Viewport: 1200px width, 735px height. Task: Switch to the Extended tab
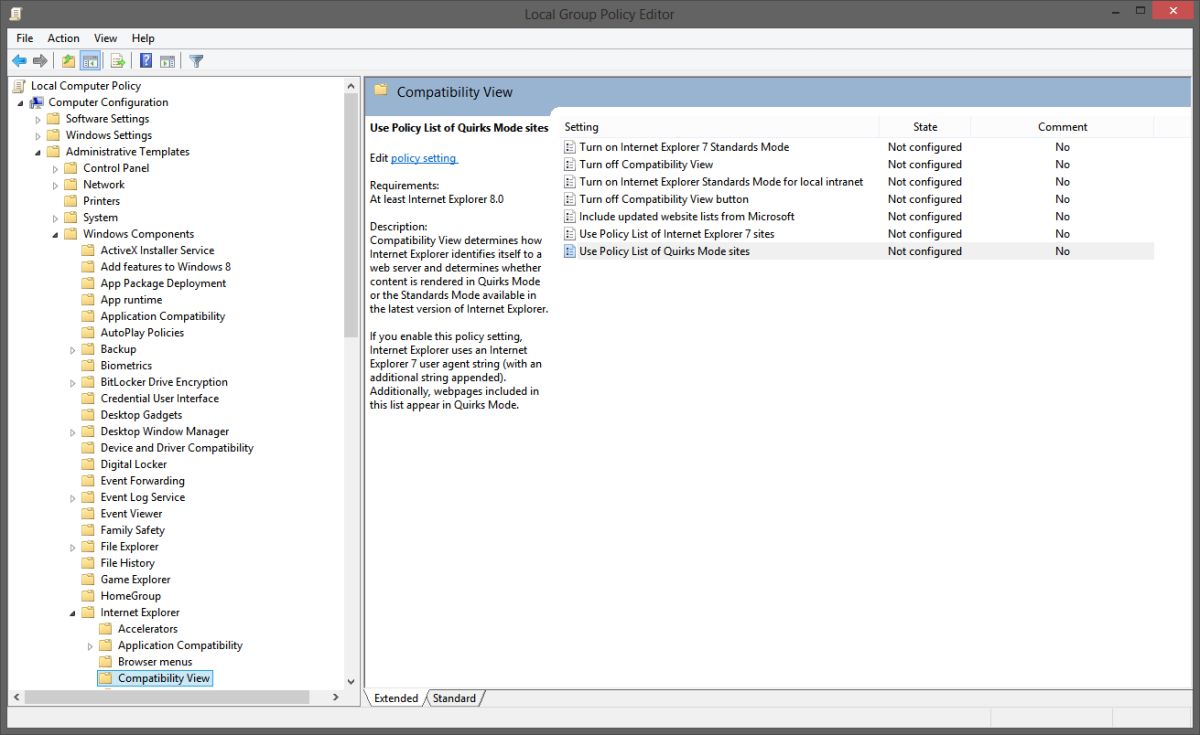(396, 698)
